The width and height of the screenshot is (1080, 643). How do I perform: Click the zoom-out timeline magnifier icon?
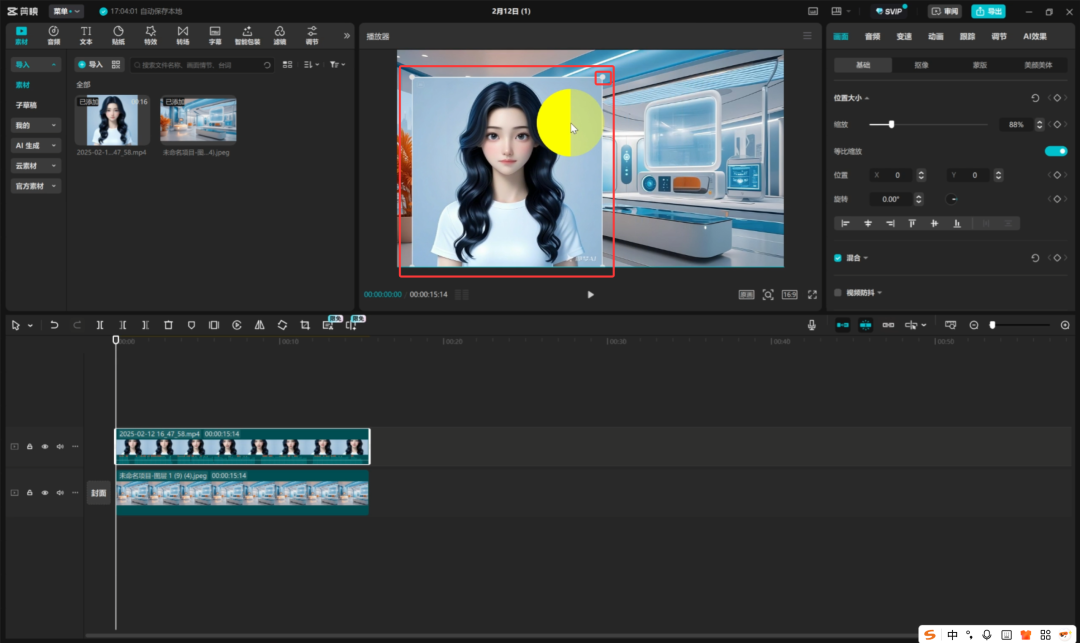click(974, 325)
